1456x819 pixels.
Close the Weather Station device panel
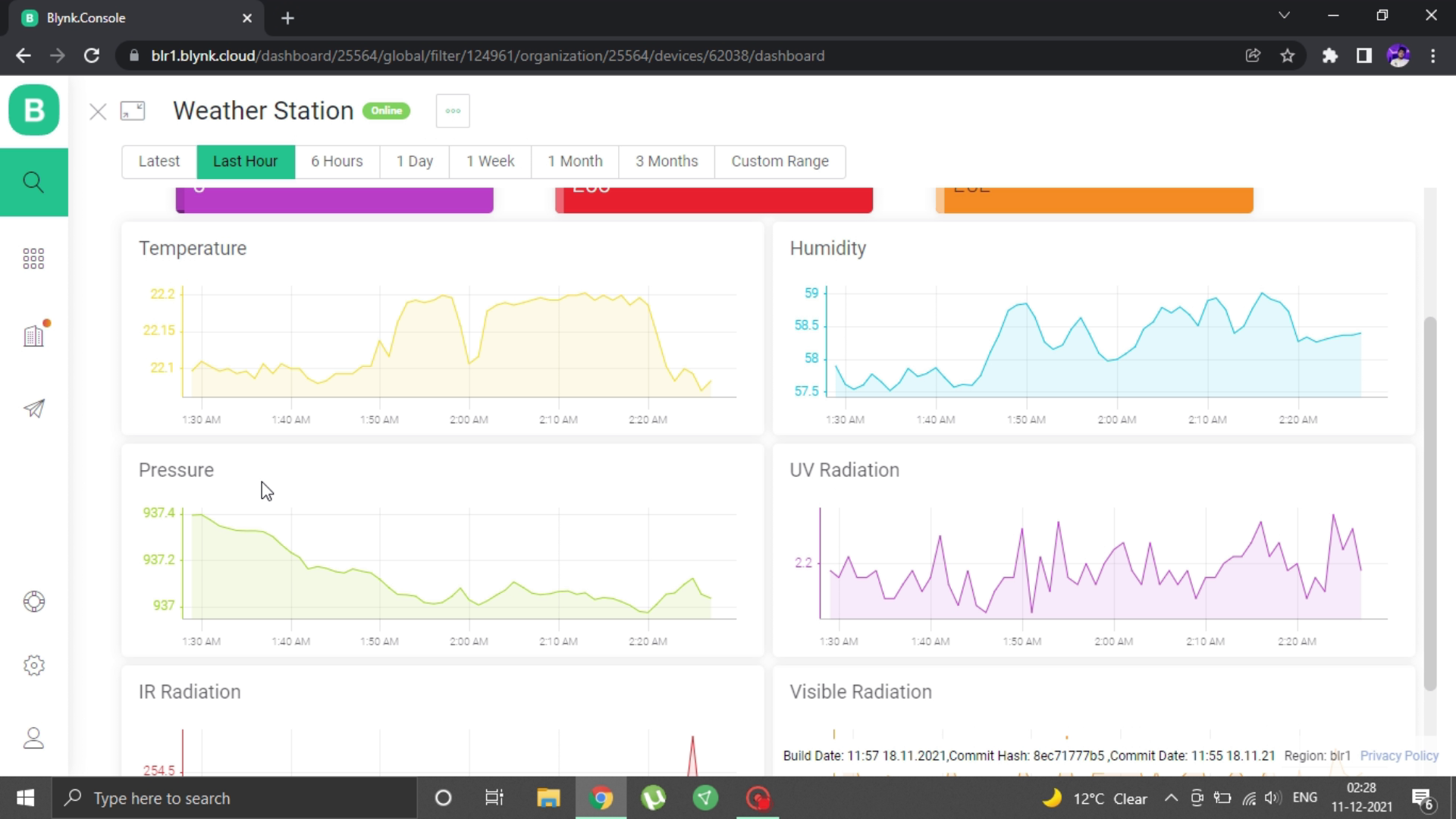pos(98,112)
